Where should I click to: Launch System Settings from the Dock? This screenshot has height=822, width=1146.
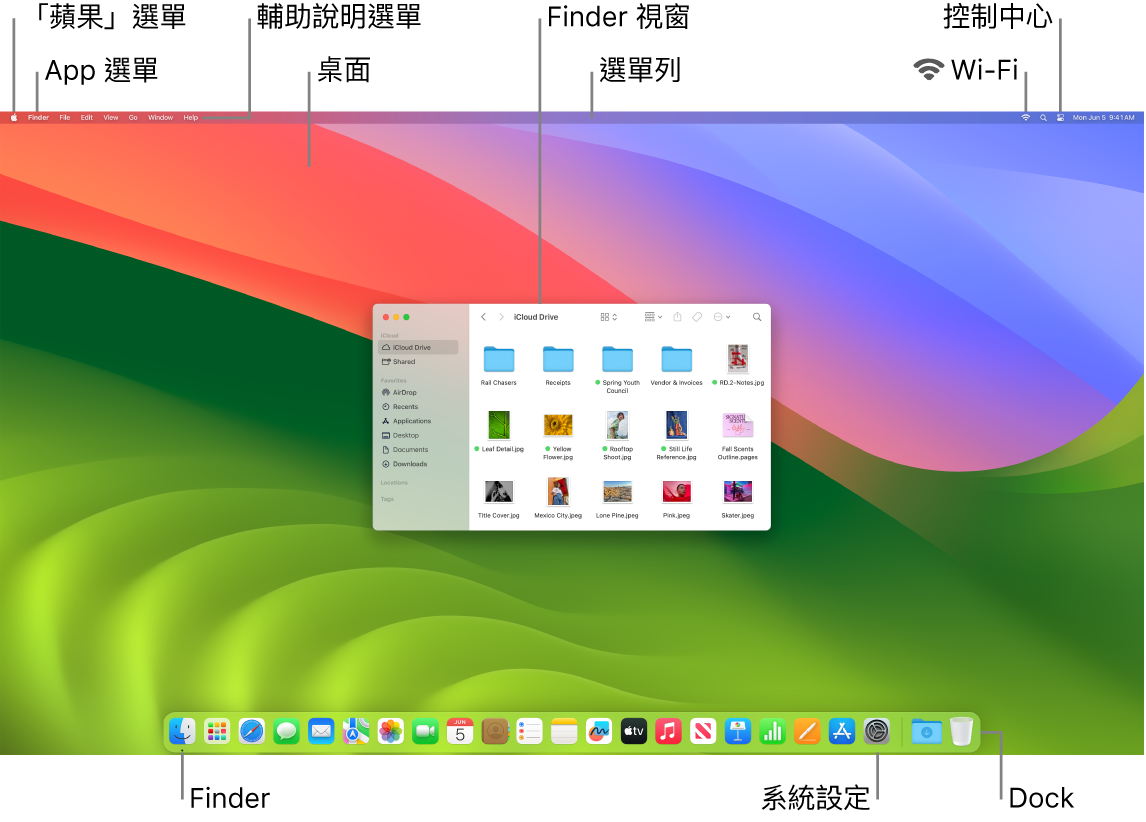click(x=876, y=731)
